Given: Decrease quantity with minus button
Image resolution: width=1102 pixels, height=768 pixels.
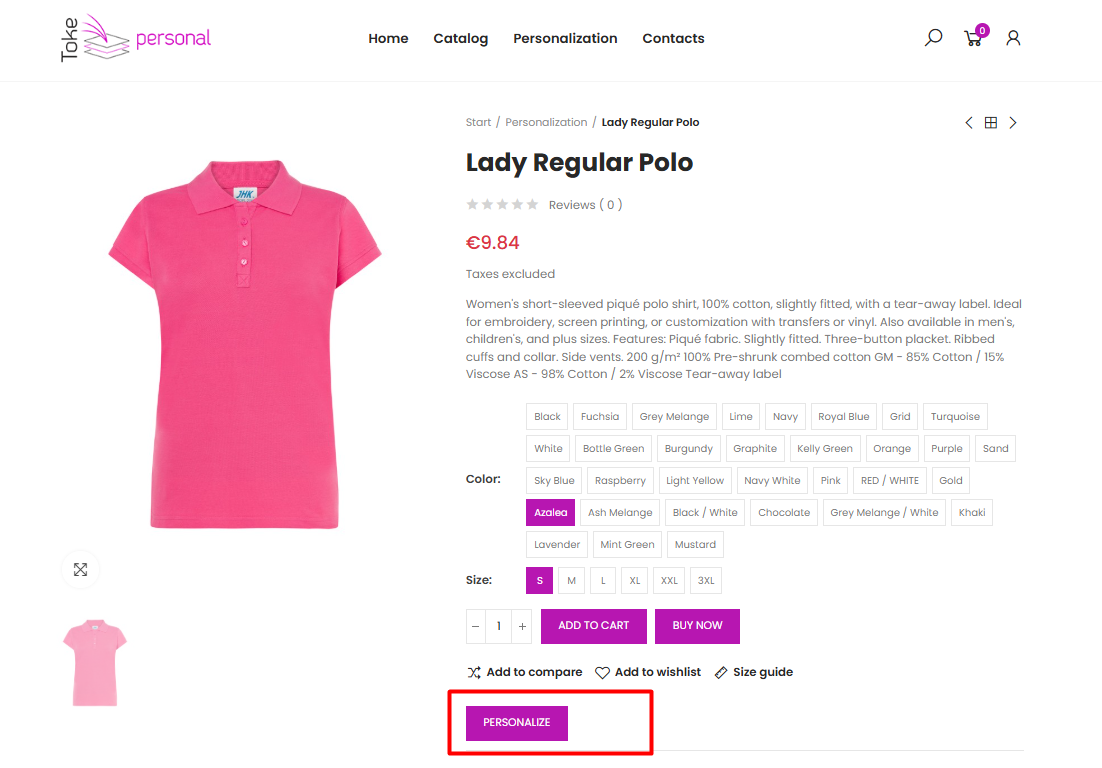Looking at the screenshot, I should click(x=475, y=626).
